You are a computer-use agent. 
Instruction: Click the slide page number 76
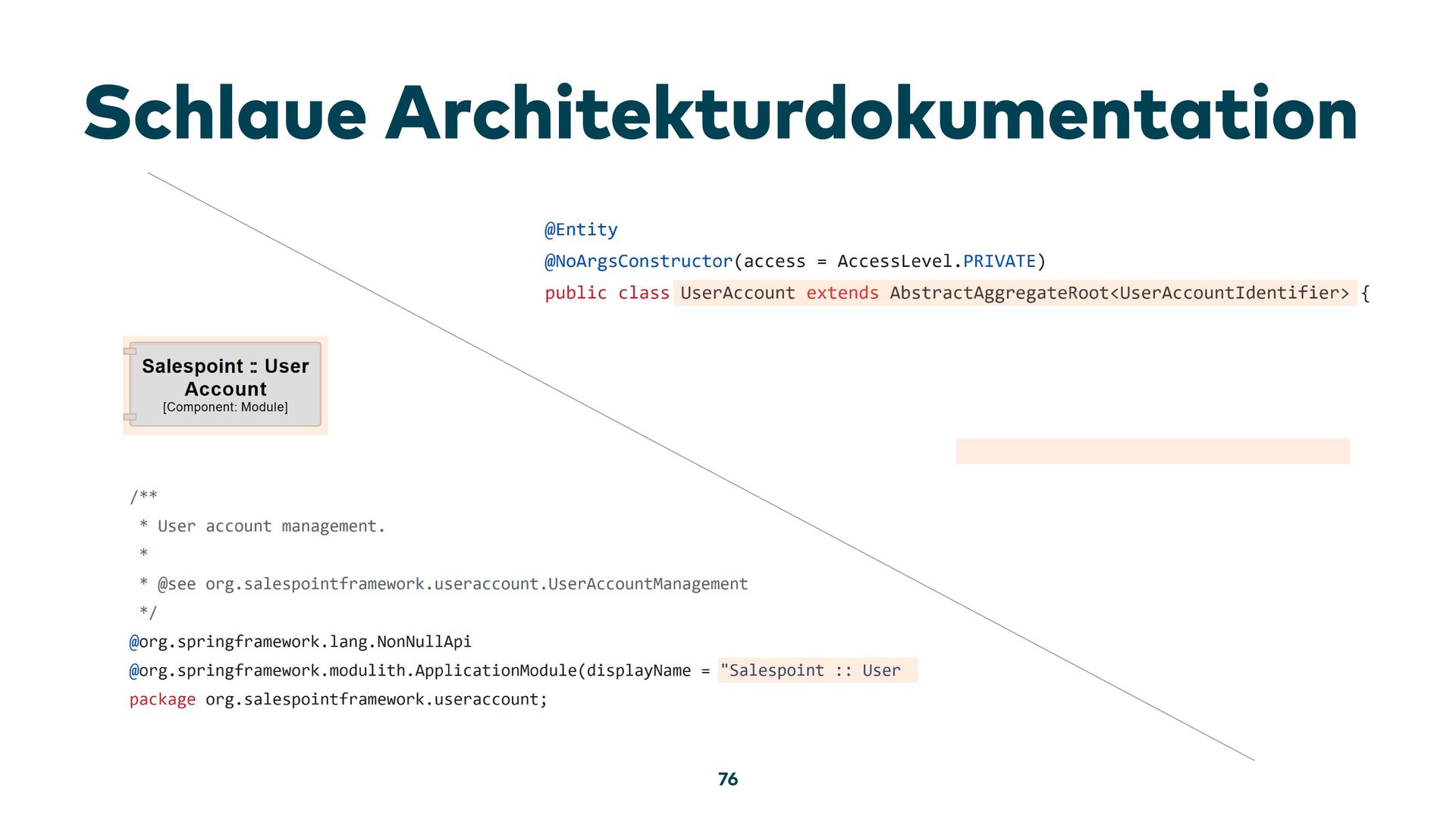[x=727, y=779]
